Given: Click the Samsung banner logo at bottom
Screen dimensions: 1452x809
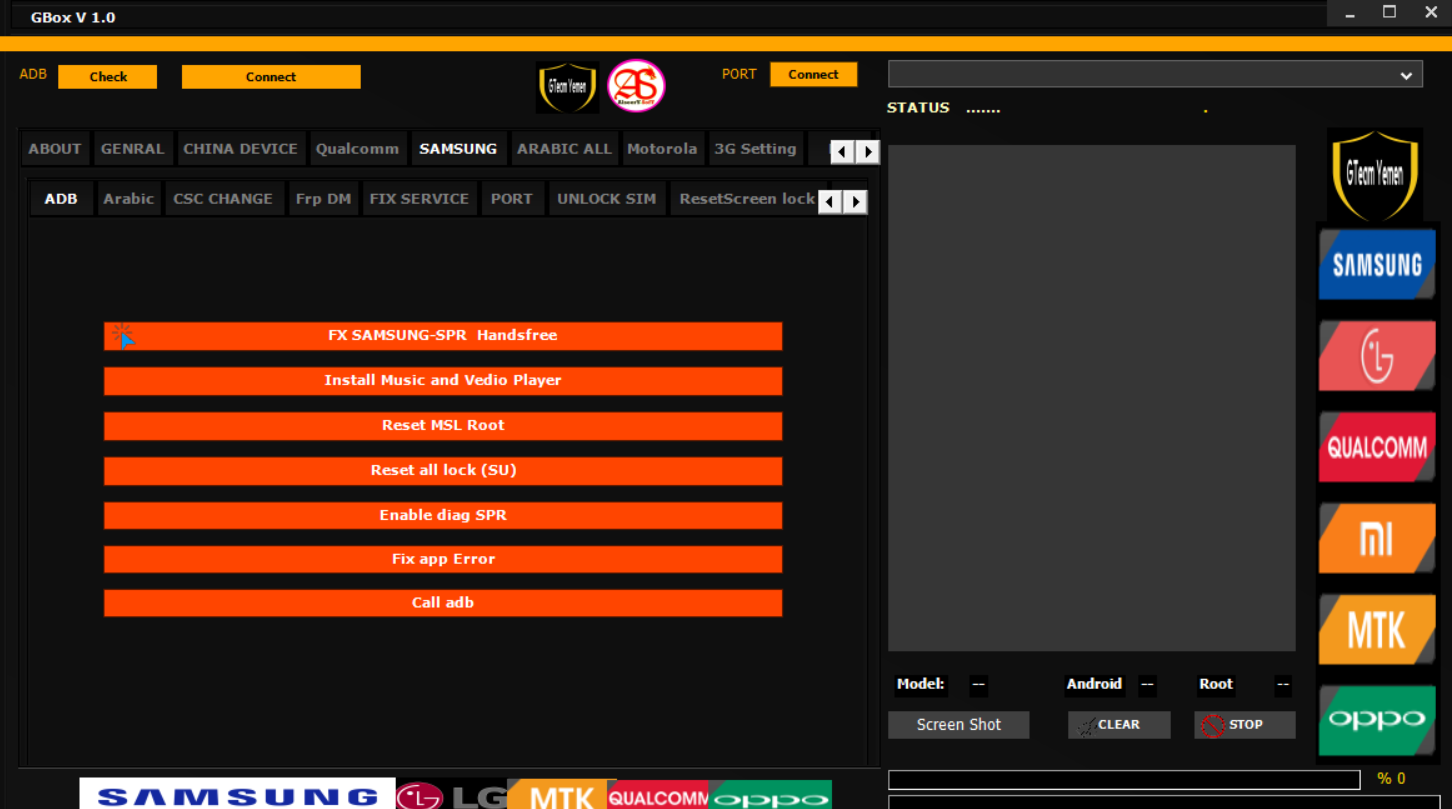Looking at the screenshot, I should (238, 795).
